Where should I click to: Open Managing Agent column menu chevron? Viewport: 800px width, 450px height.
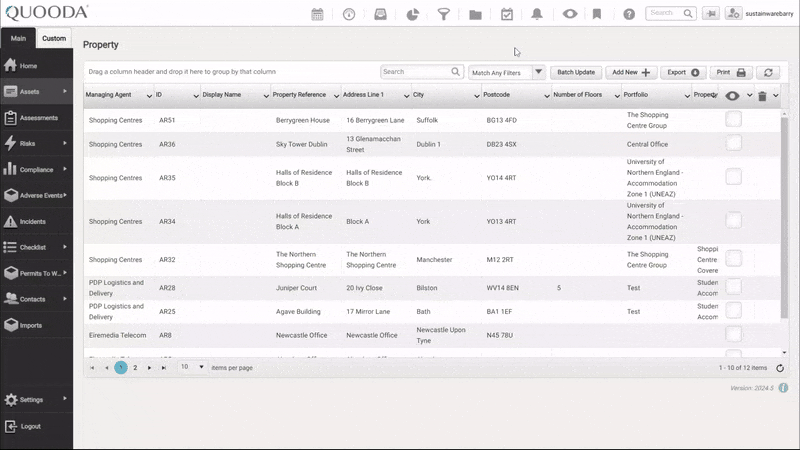pos(149,96)
